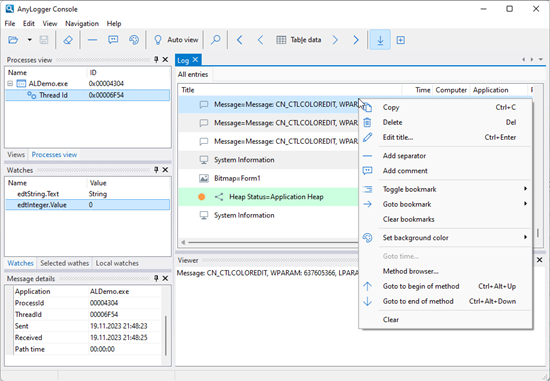Viewport: 550px width, 381px height.
Task: Switch to Processes view tab
Action: tap(54, 155)
